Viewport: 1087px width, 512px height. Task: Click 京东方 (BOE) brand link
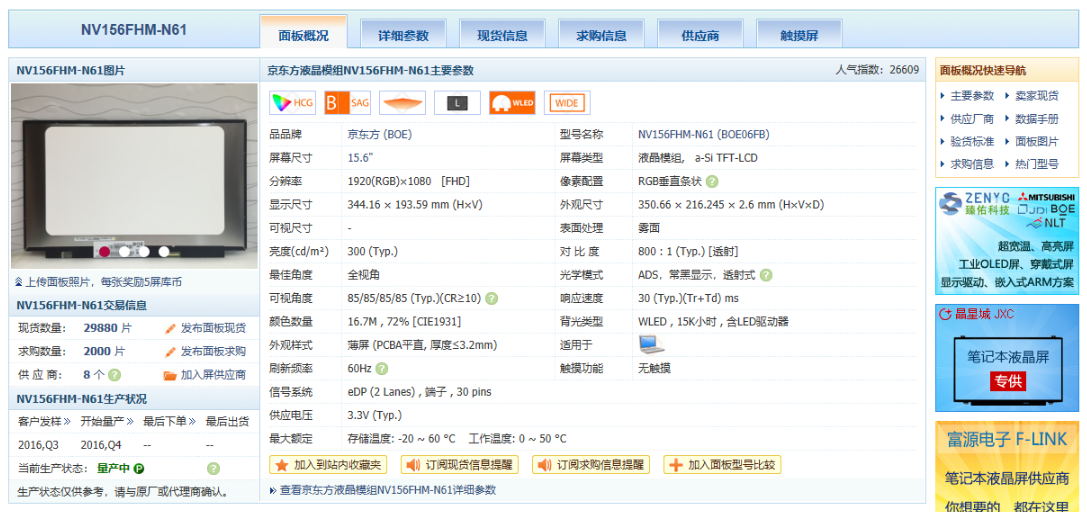click(x=379, y=134)
